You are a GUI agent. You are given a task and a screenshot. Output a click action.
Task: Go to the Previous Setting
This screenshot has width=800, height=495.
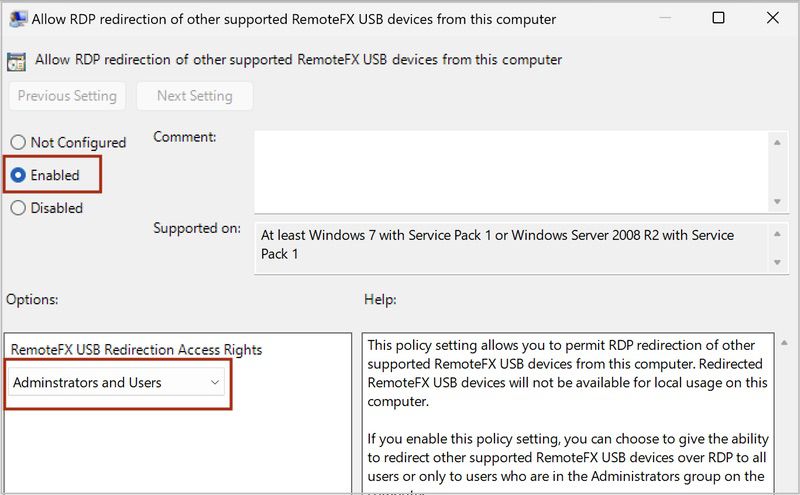67,96
